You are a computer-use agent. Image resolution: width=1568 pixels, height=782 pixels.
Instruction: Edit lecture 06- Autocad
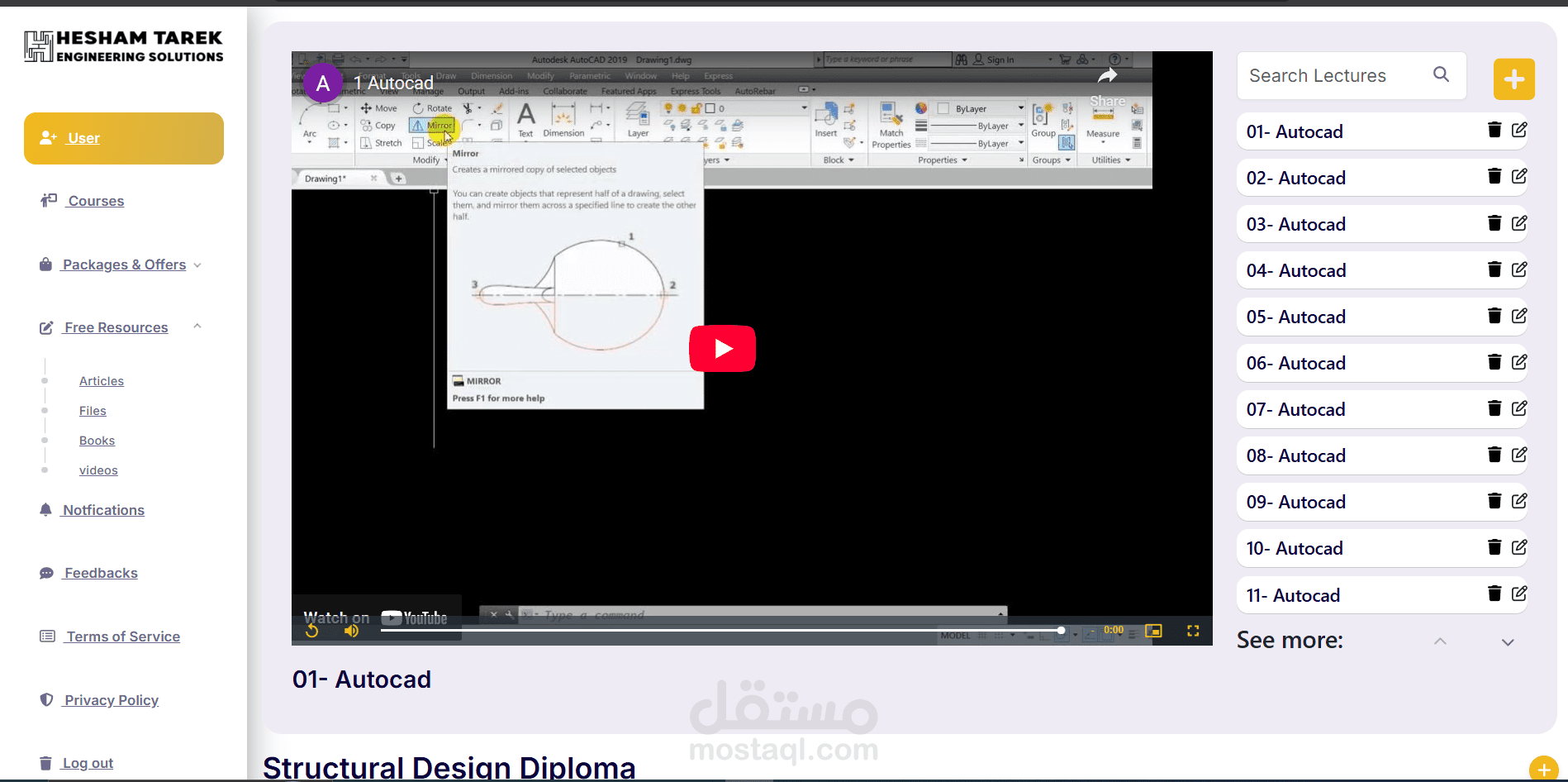pos(1519,362)
